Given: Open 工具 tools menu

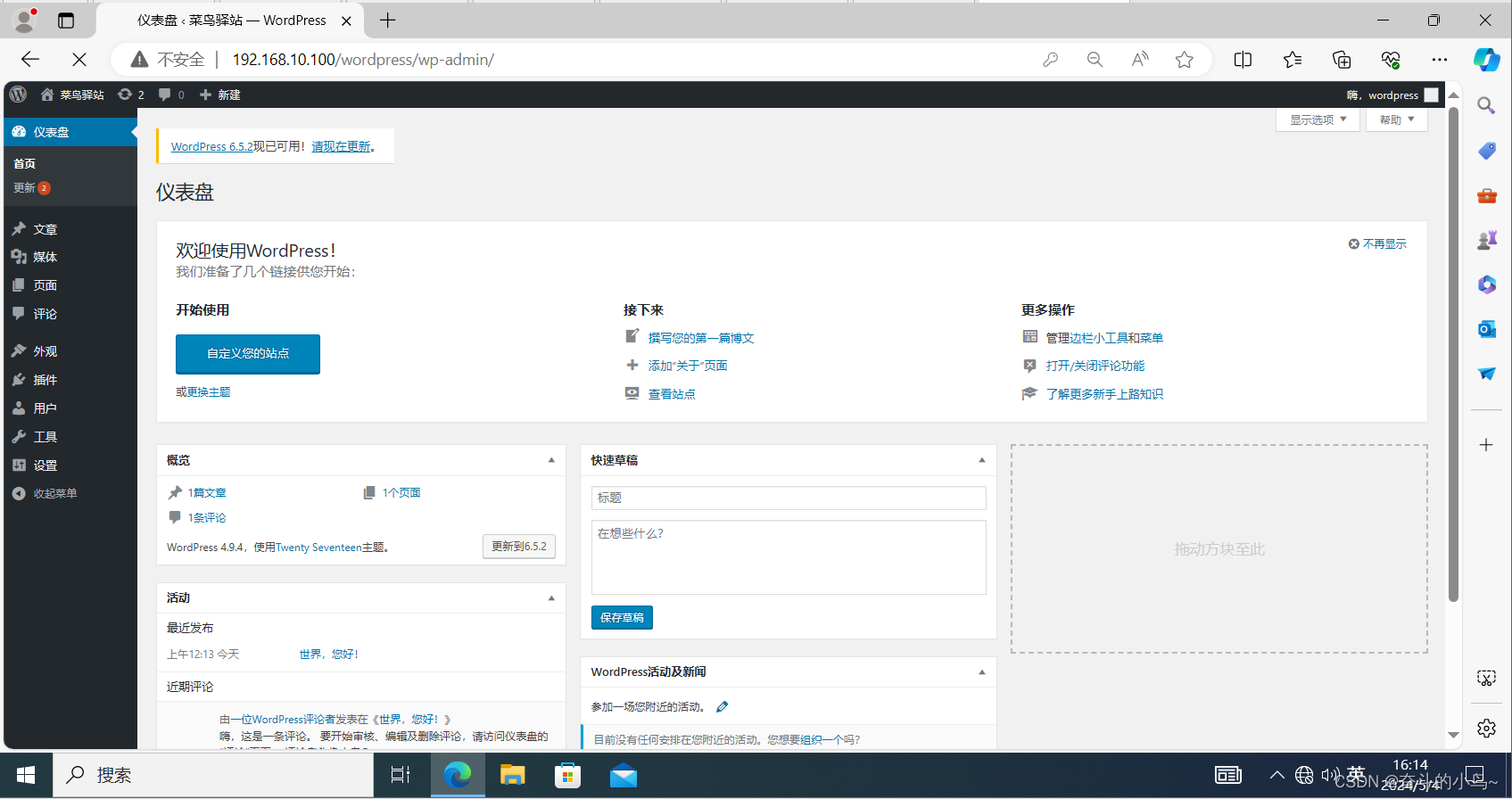Looking at the screenshot, I should (70, 437).
